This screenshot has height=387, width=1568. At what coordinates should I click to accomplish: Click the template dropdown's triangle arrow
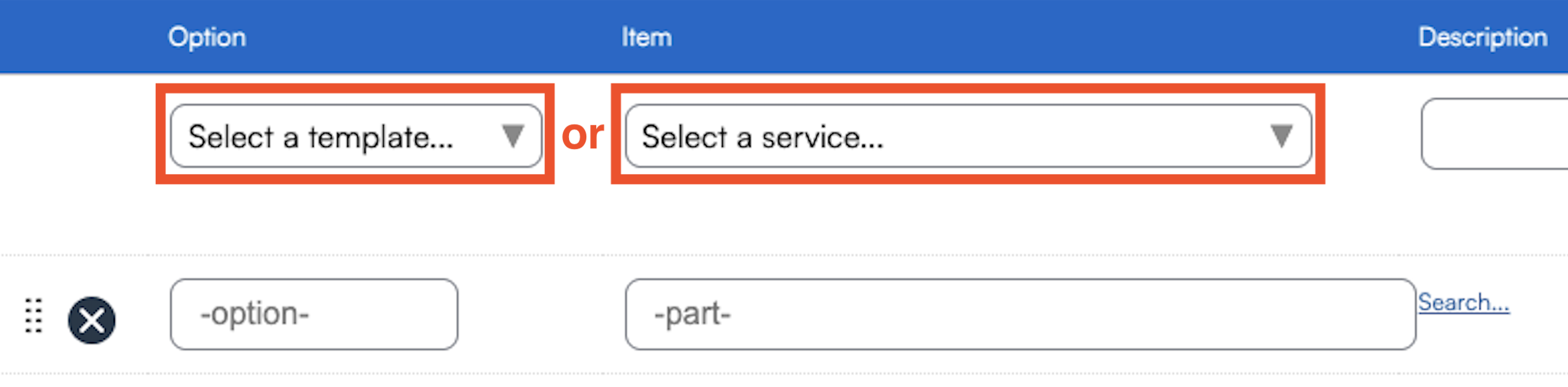click(512, 135)
